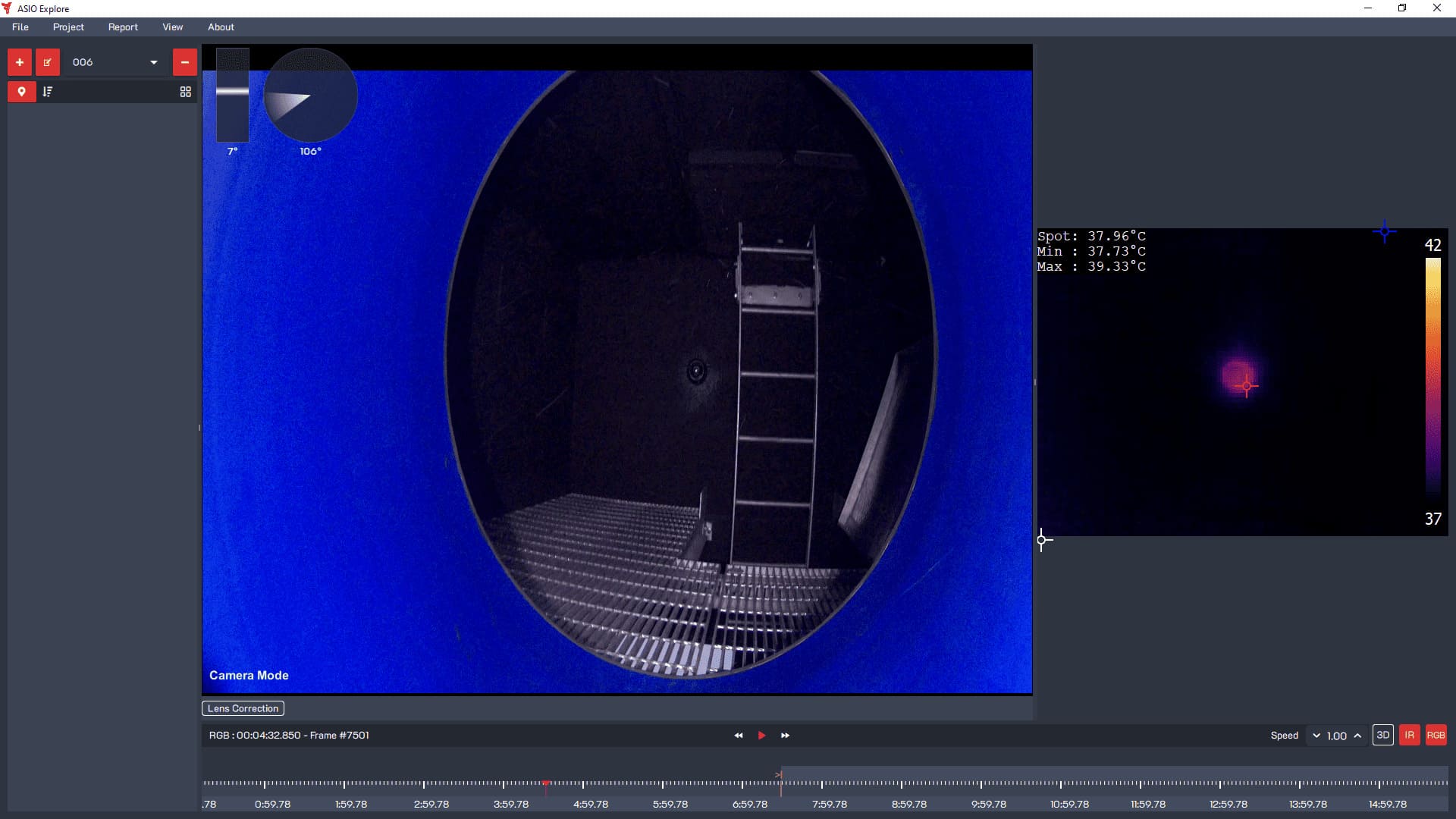Click the red minus remove button
Image resolution: width=1456 pixels, height=819 pixels.
[x=184, y=62]
